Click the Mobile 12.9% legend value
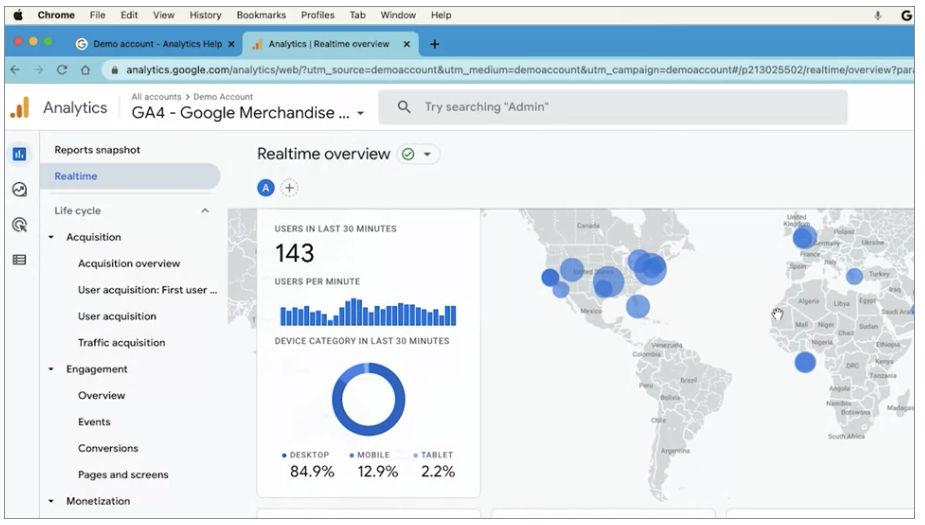The width and height of the screenshot is (925, 525). [x=378, y=471]
